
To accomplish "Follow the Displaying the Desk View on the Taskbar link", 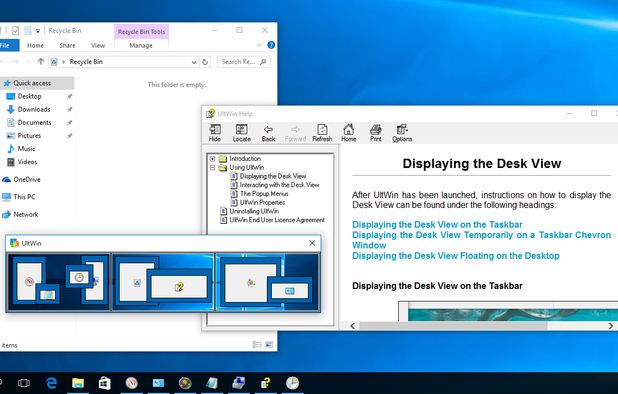I will click(x=437, y=225).
